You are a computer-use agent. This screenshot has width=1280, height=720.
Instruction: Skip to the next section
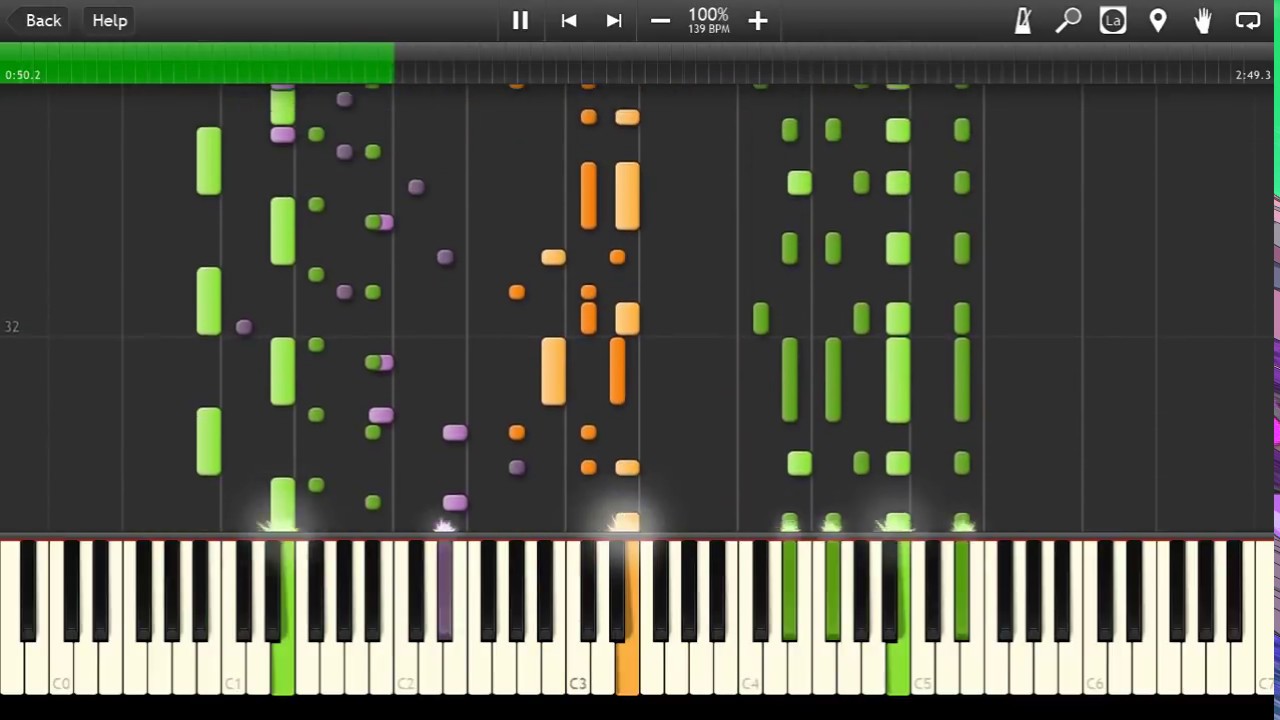tap(614, 20)
